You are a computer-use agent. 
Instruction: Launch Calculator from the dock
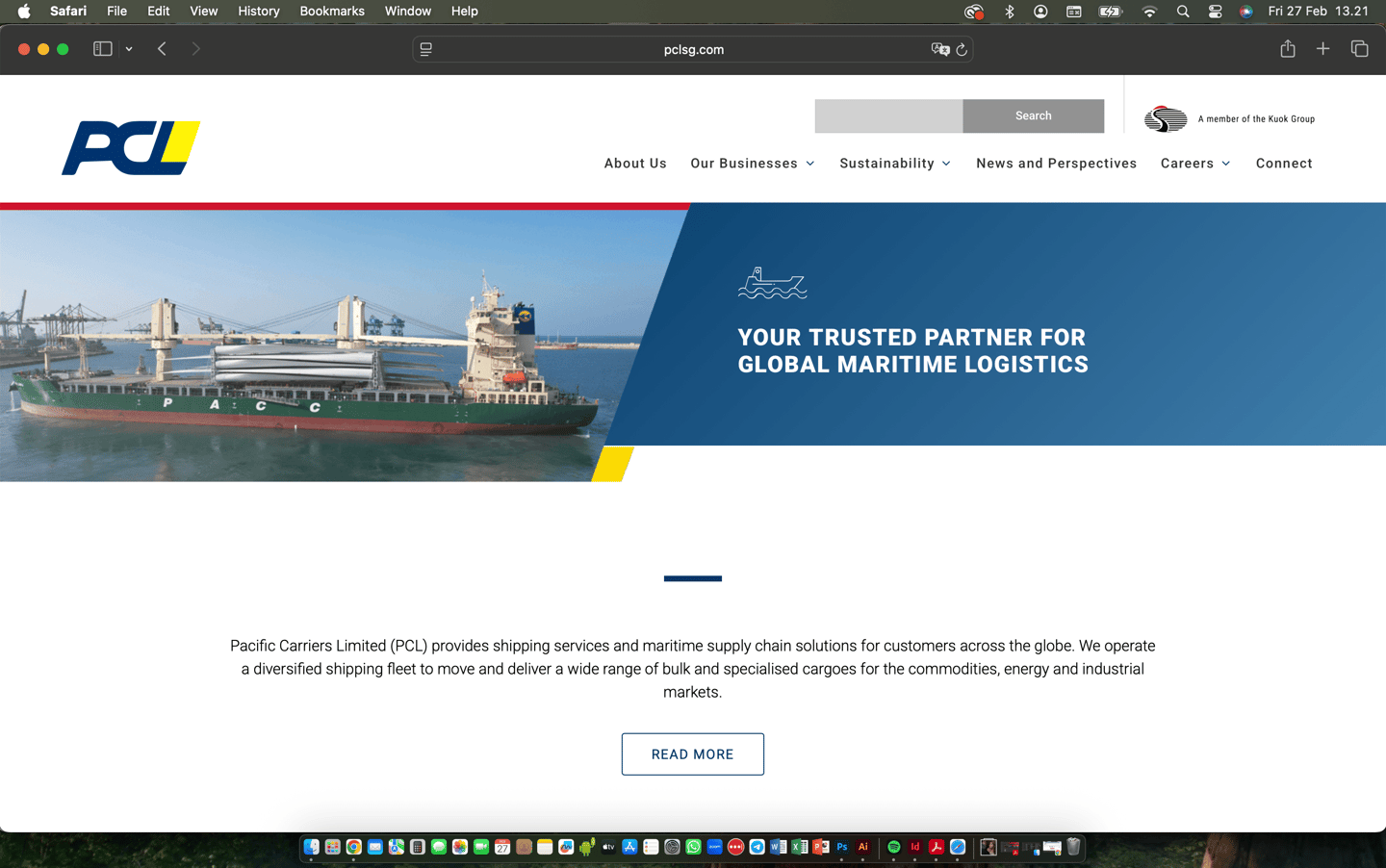417,847
